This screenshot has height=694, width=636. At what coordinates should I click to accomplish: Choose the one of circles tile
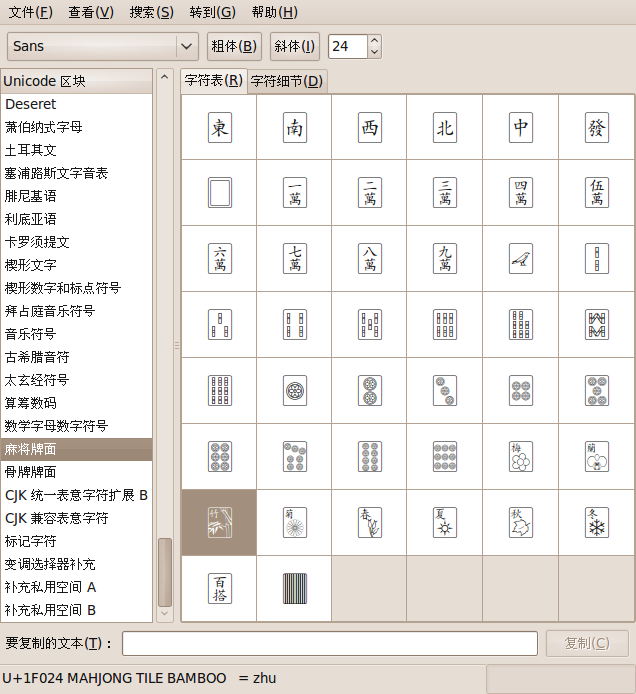[x=294, y=391]
